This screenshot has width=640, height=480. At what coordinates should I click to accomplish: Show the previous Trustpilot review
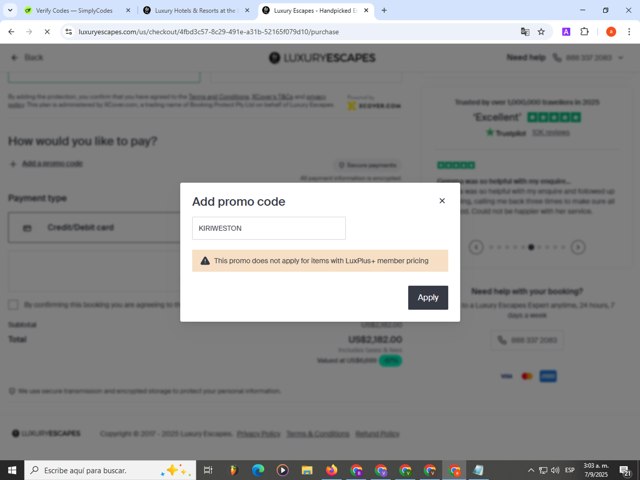coord(476,247)
